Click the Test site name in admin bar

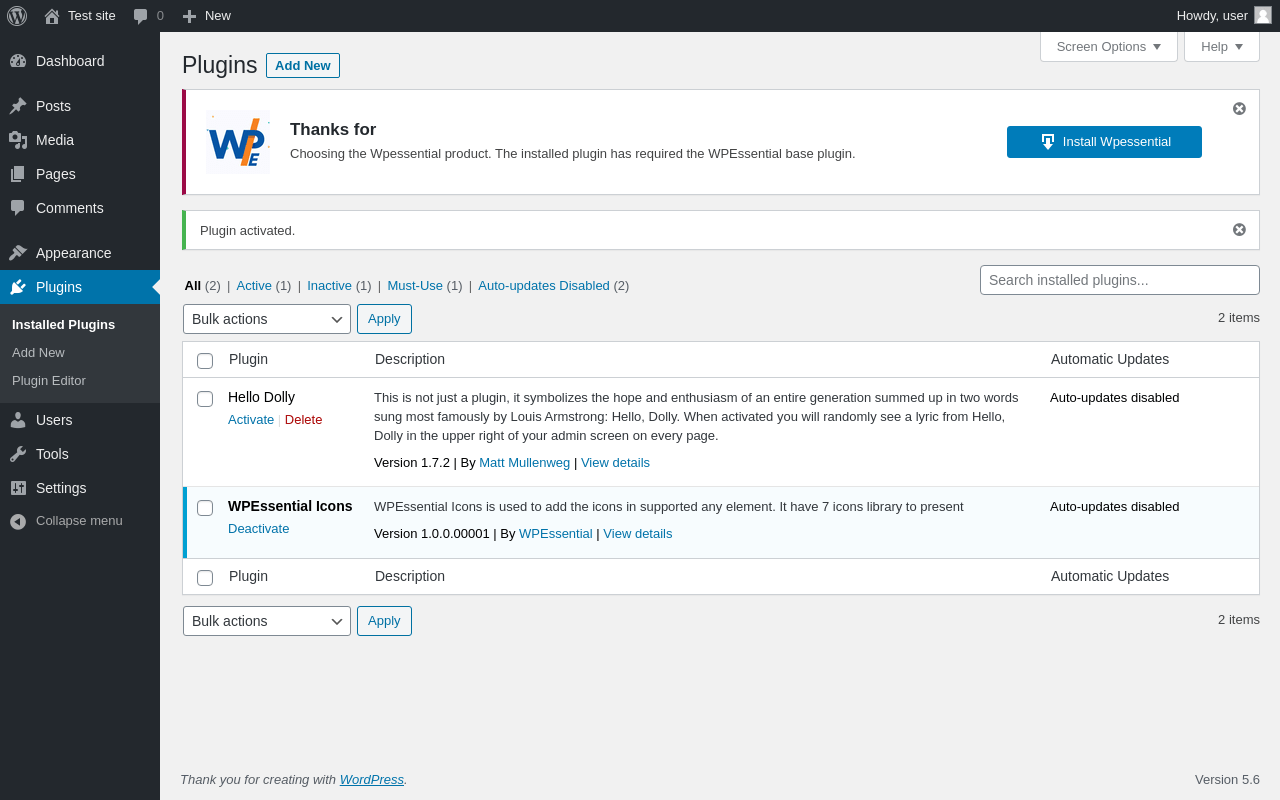tap(92, 16)
